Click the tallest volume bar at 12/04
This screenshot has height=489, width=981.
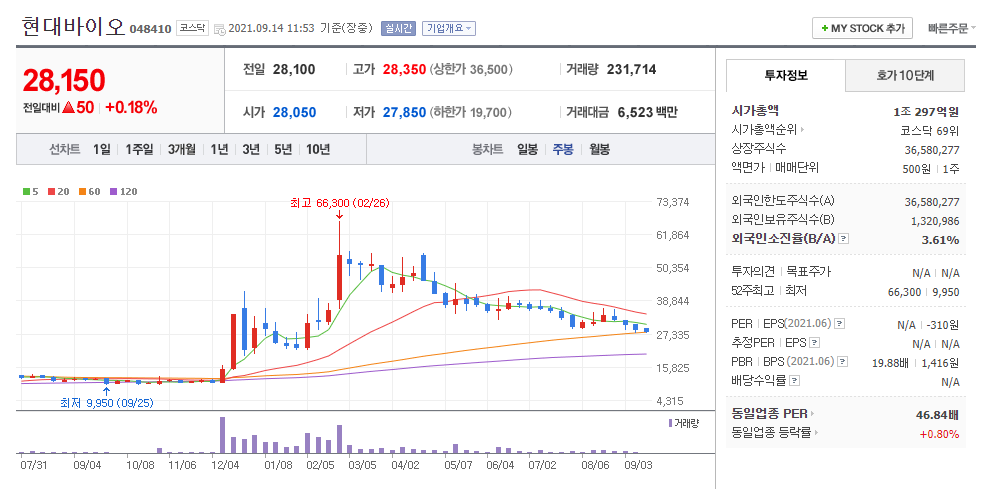coord(222,435)
